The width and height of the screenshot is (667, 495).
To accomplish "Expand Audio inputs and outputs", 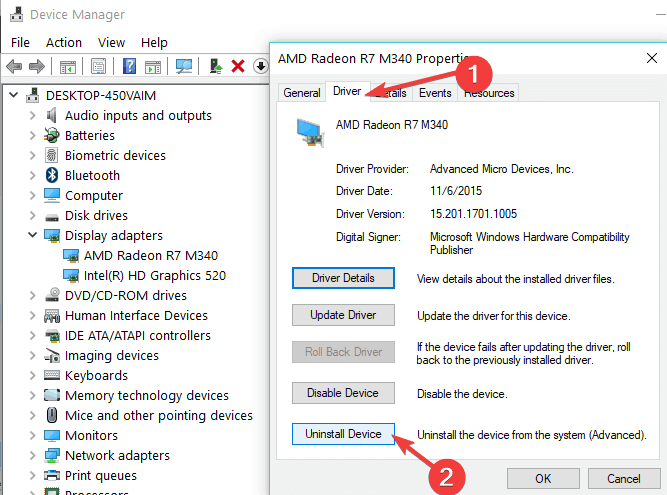I will [x=32, y=115].
